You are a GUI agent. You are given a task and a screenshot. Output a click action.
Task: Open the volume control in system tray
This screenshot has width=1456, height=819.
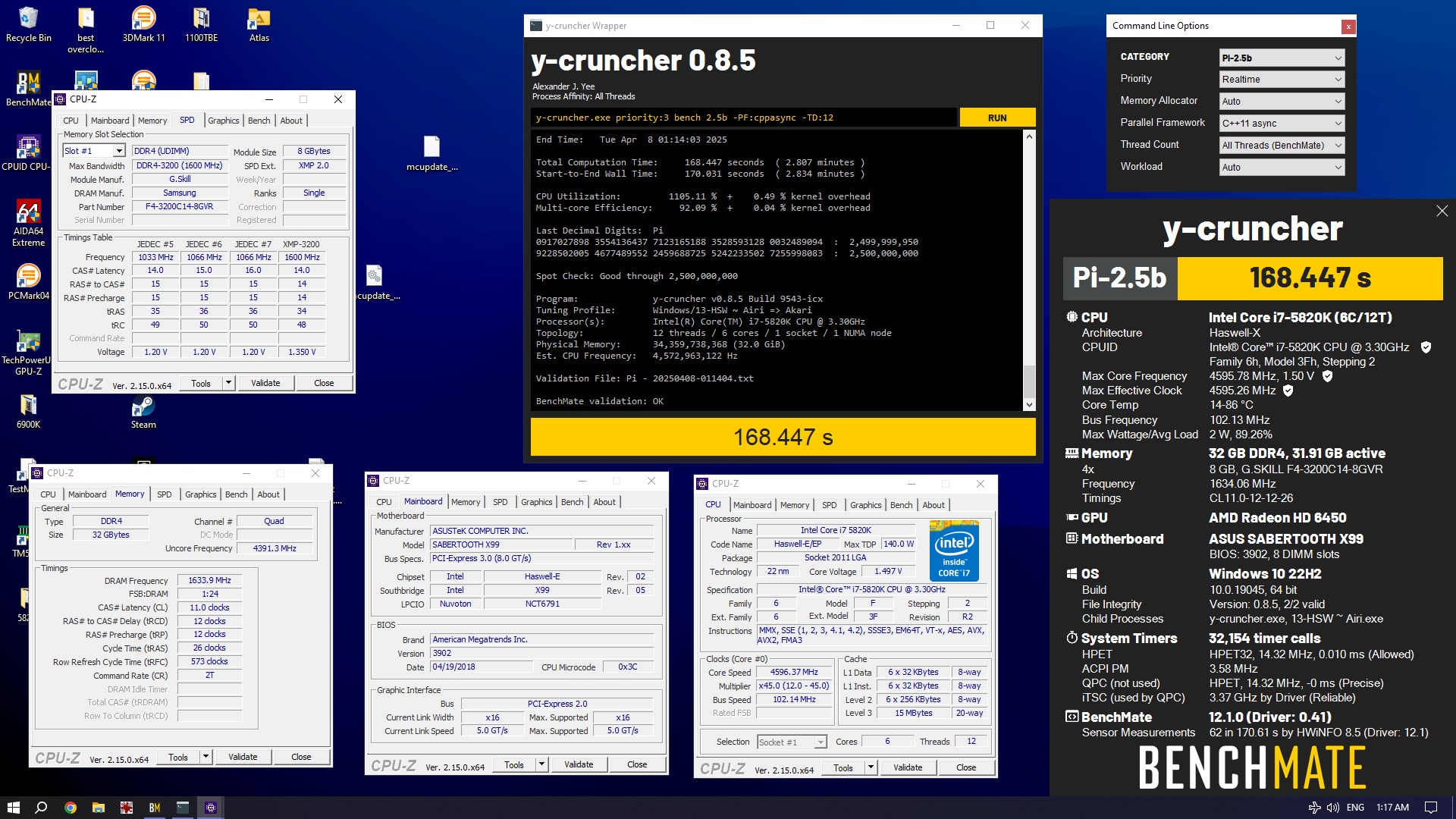(1332, 808)
